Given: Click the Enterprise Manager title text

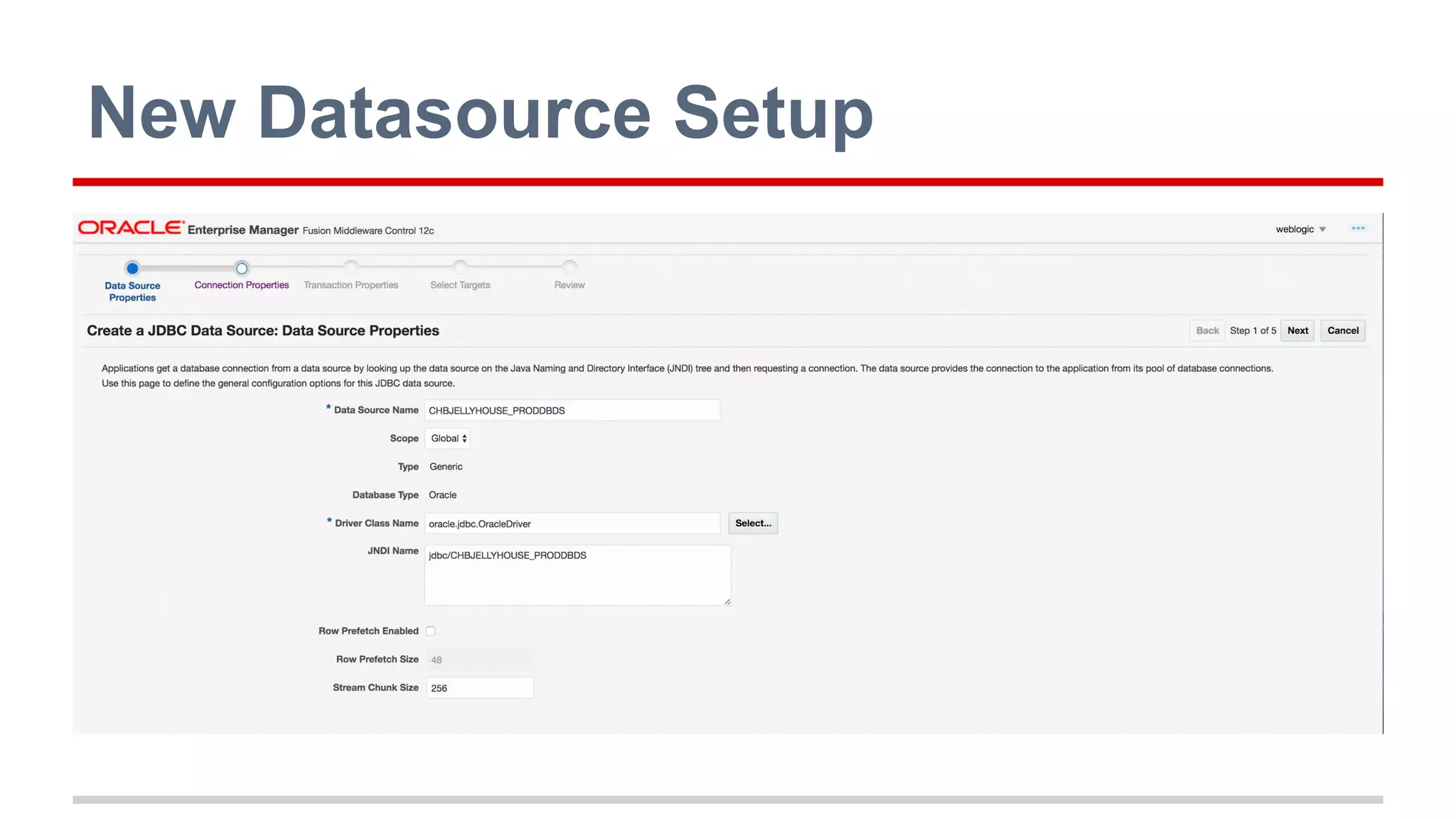Looking at the screenshot, I should coord(242,230).
